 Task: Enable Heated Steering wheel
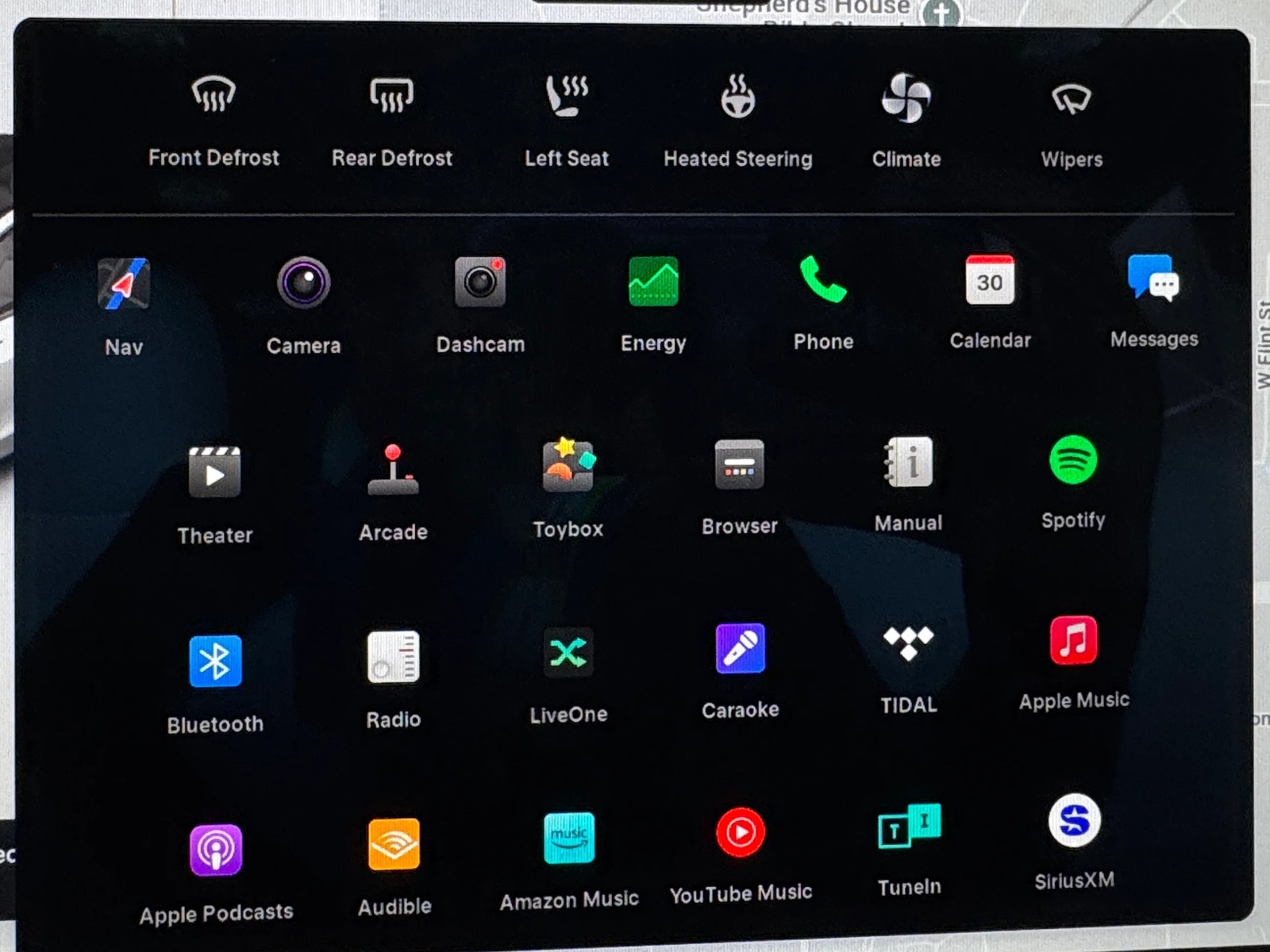737,96
